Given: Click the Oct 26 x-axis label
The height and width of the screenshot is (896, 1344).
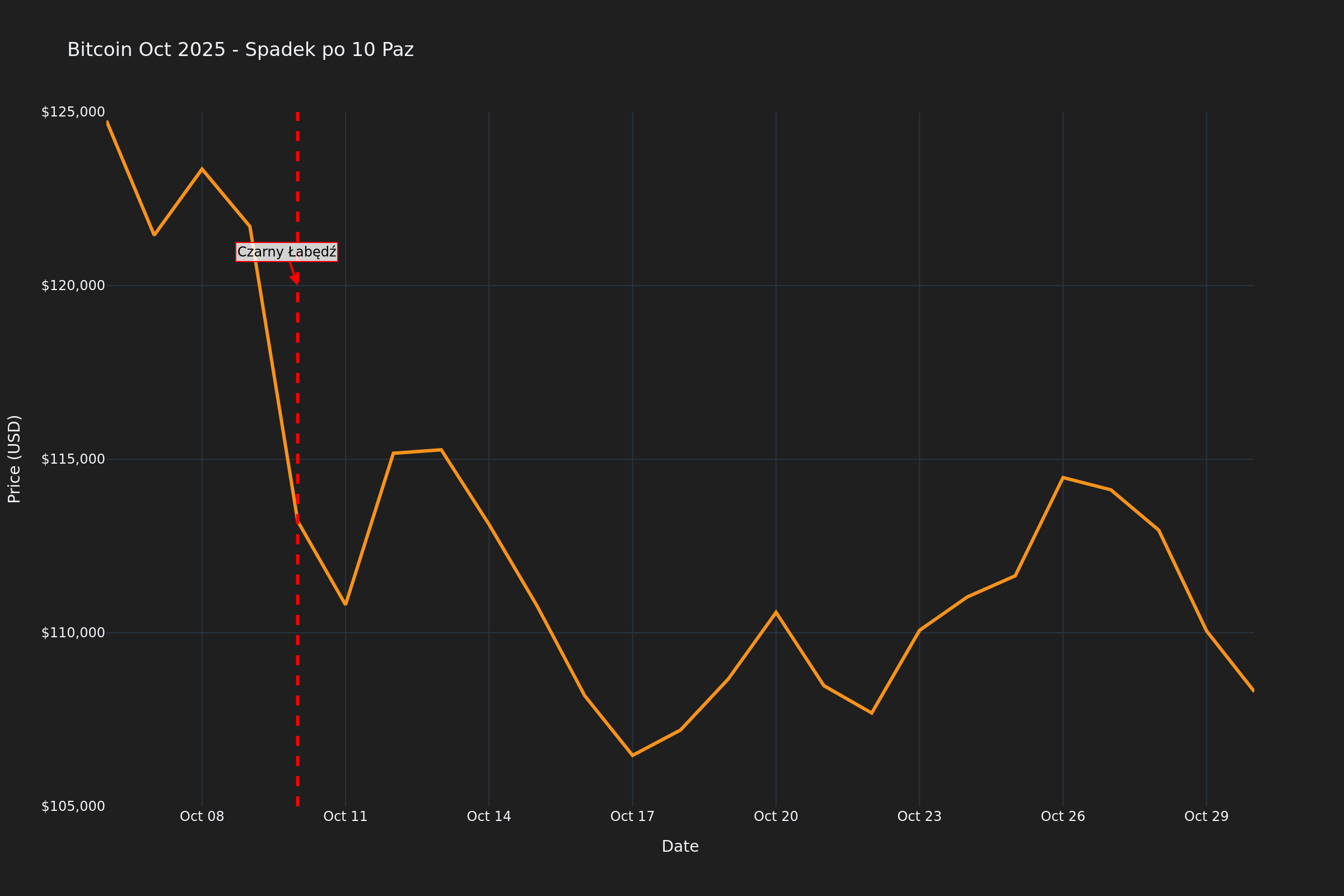Looking at the screenshot, I should [x=1062, y=816].
